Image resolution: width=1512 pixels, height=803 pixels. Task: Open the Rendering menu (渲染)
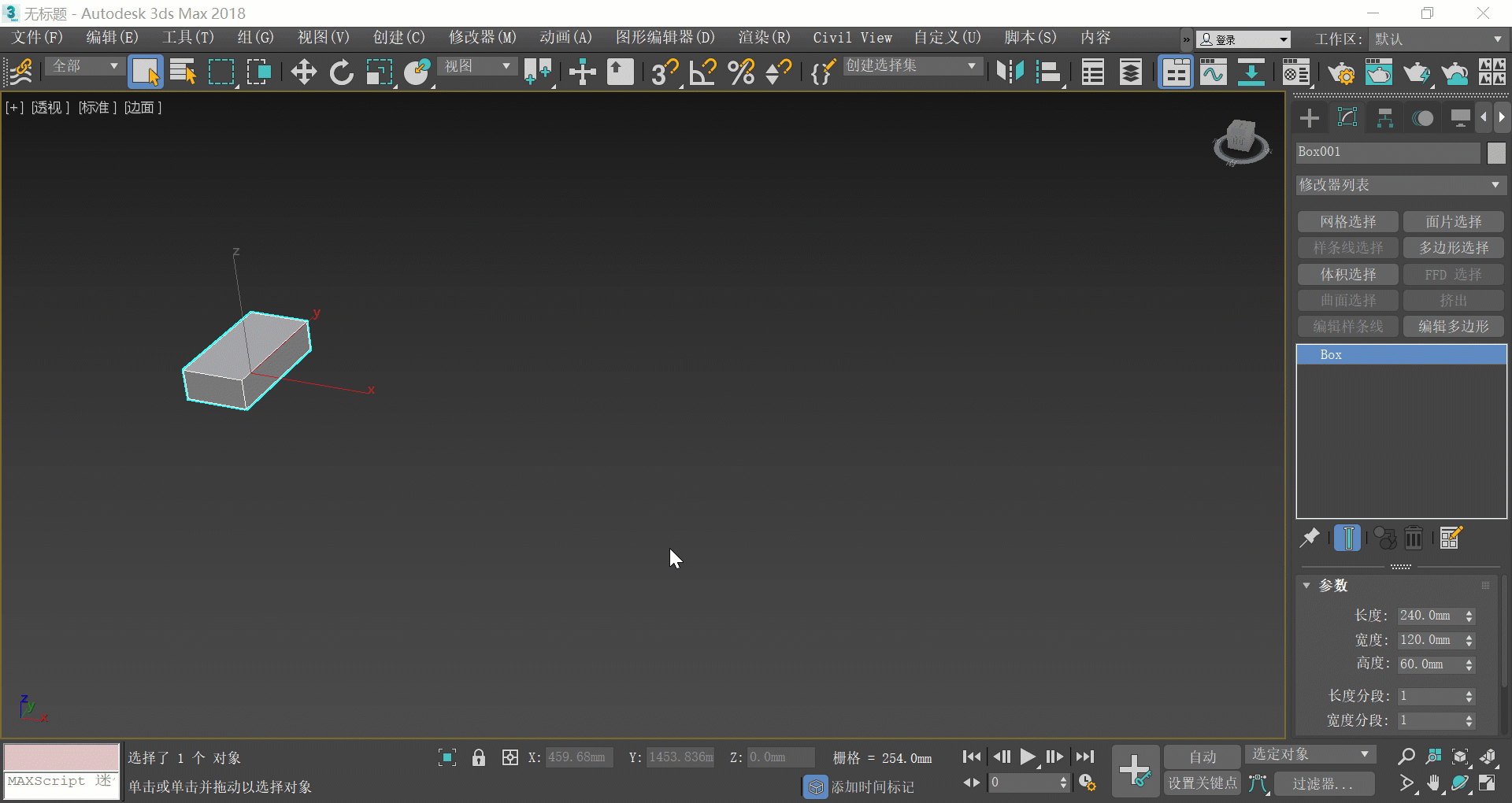[x=764, y=38]
